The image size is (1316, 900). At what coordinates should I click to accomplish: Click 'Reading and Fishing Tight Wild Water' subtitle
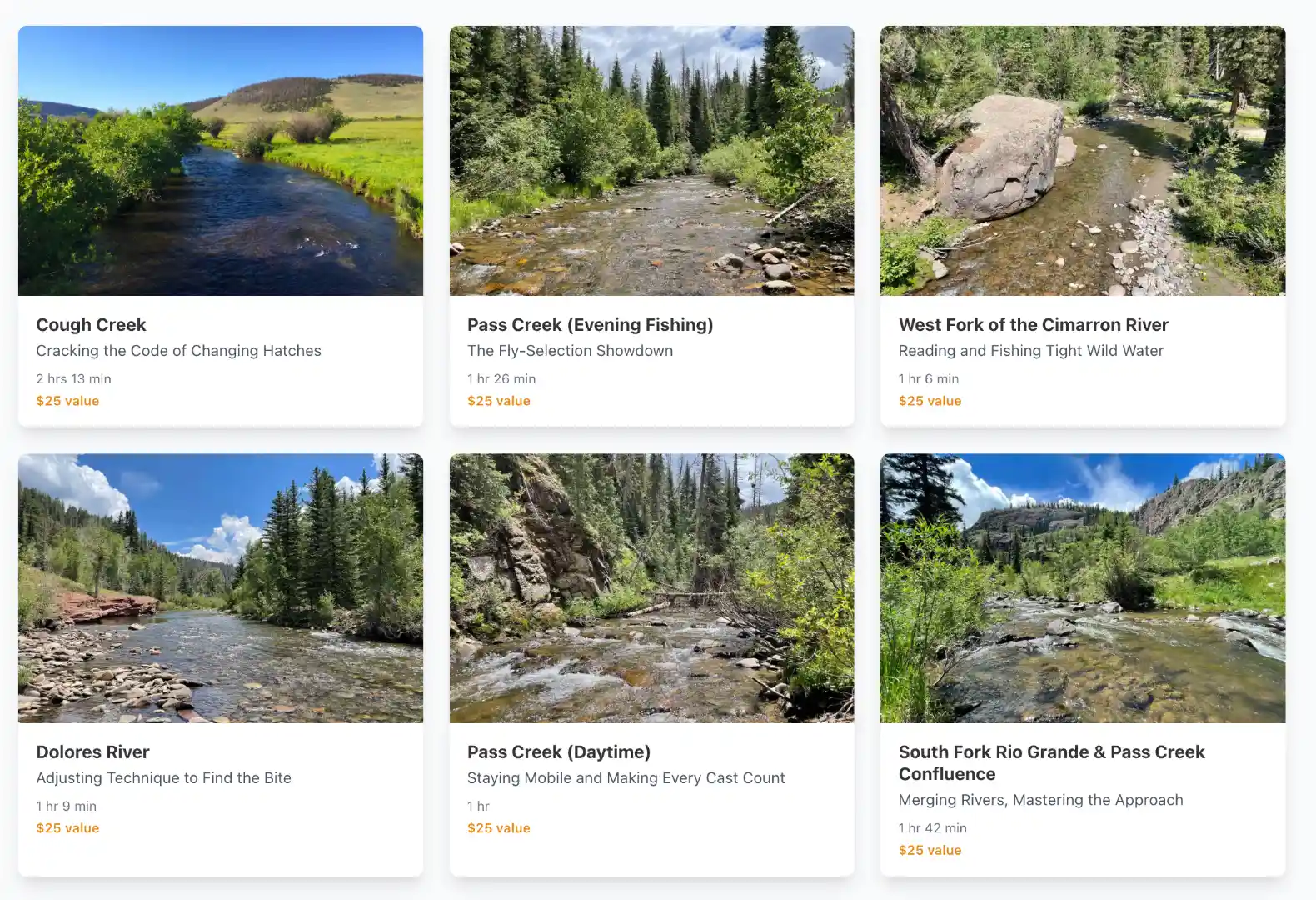(x=1031, y=351)
